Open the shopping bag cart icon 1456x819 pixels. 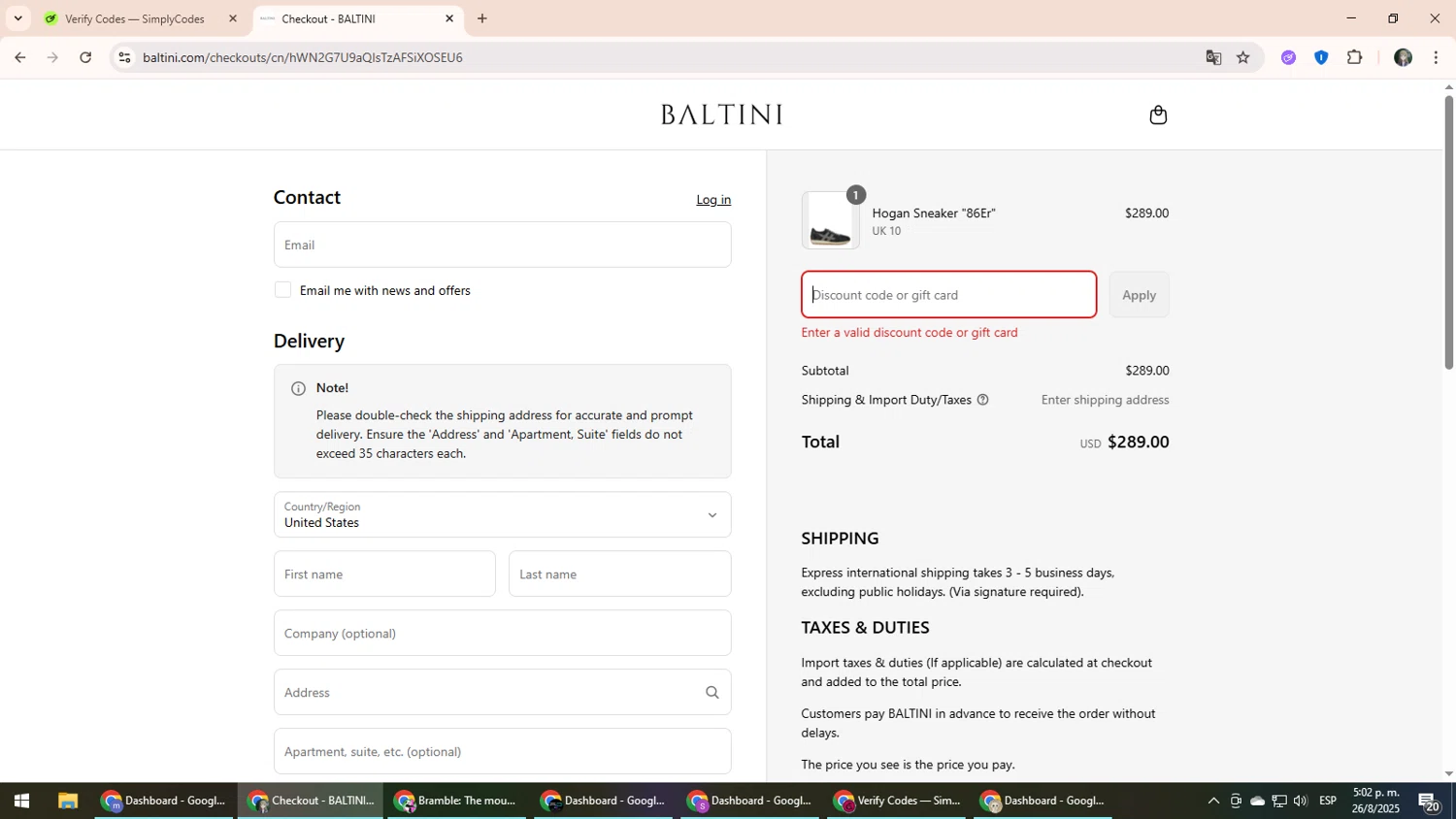click(1157, 115)
